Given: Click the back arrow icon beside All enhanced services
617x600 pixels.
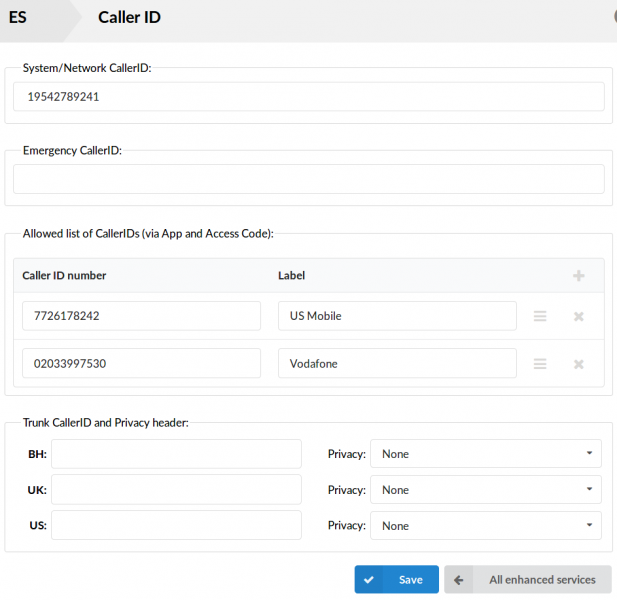Looking at the screenshot, I should [x=458, y=580].
